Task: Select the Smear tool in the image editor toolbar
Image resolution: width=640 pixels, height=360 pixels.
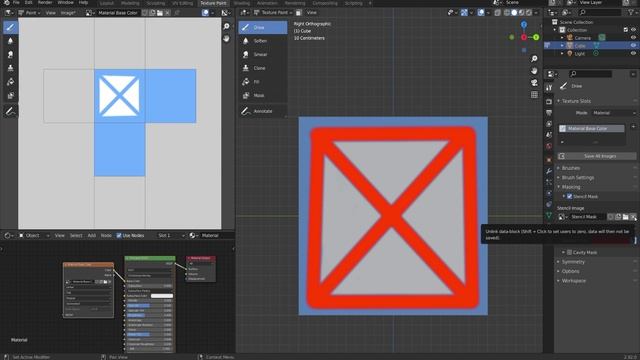Action: (x=11, y=54)
